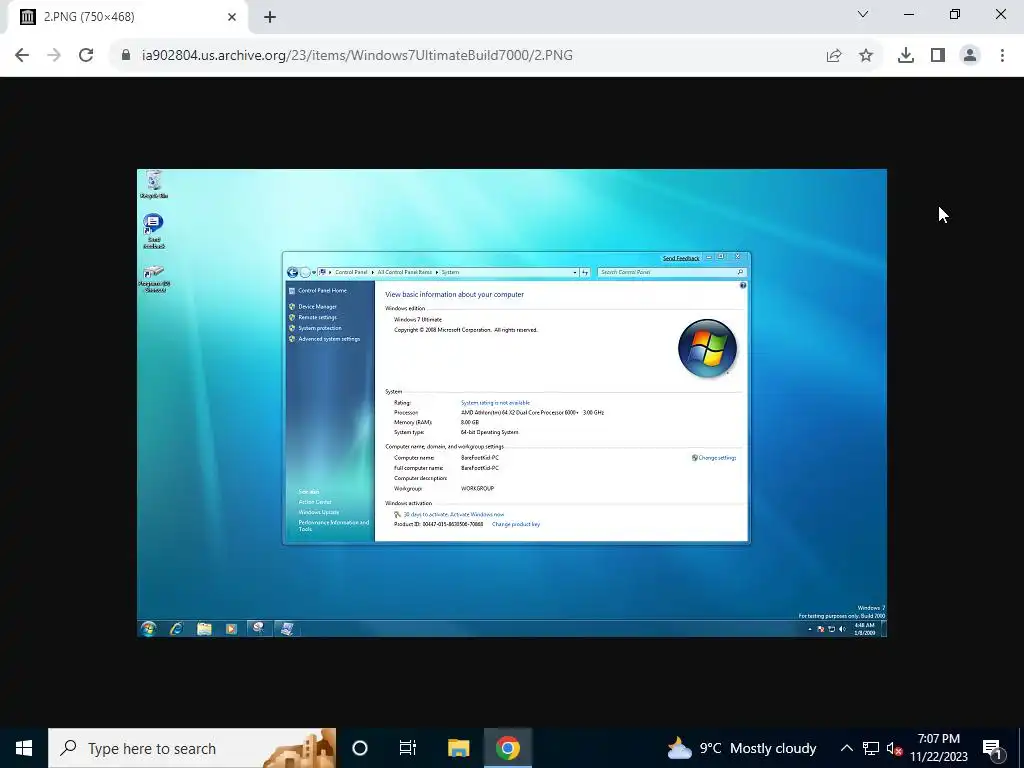The image size is (1024, 768).
Task: Select the 2.PNG (750×468) tab
Action: [127, 17]
